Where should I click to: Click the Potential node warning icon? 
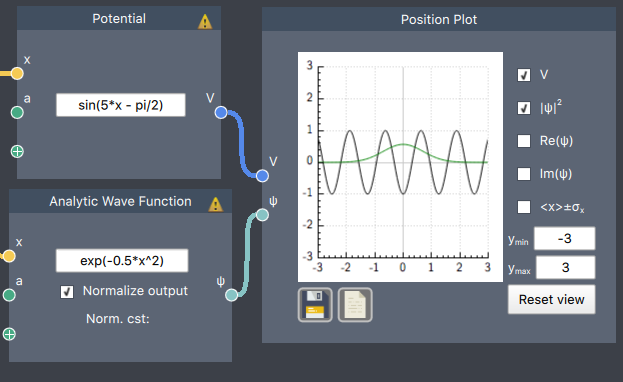[205, 22]
